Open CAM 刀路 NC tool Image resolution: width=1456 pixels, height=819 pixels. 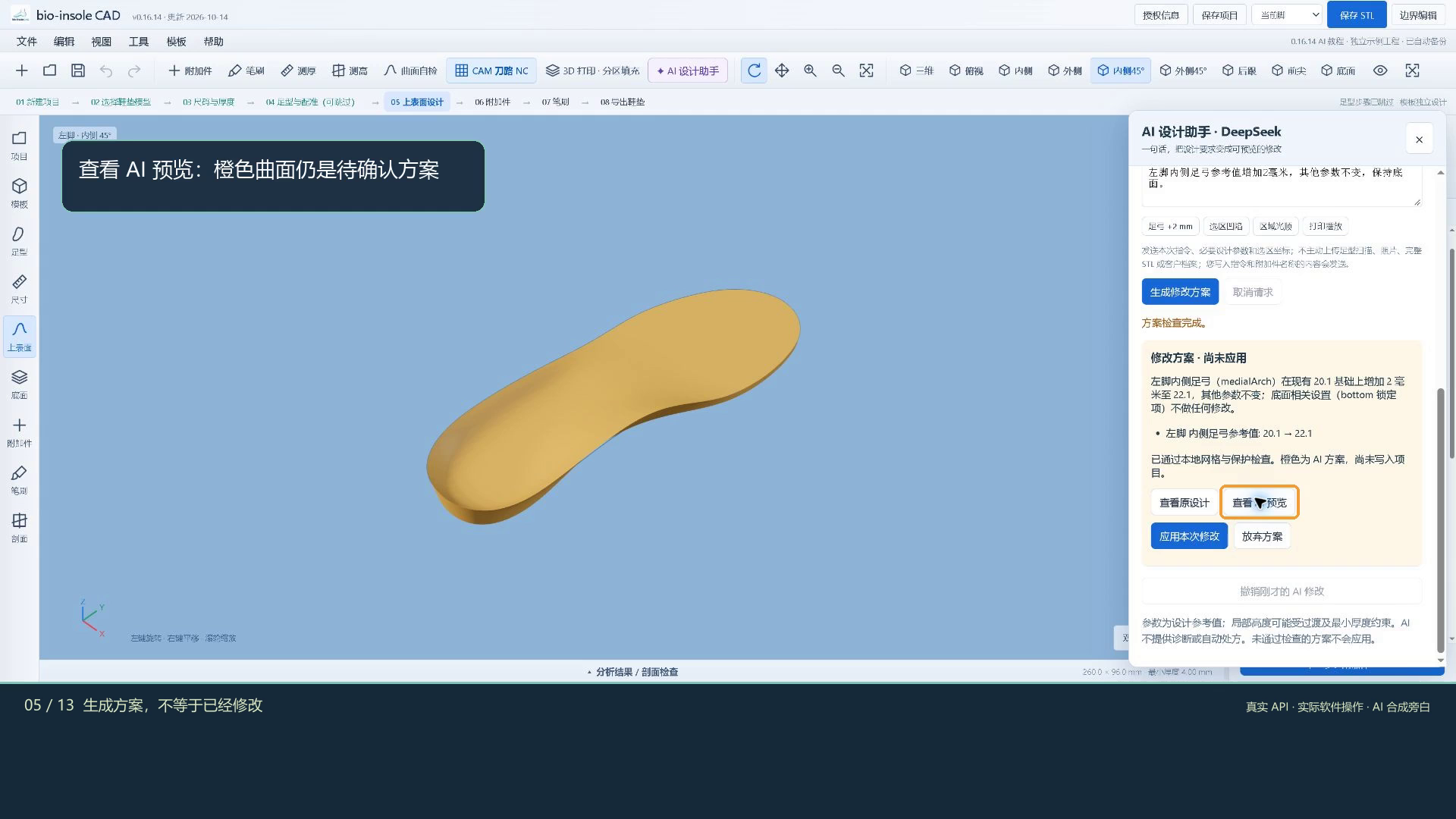491,71
